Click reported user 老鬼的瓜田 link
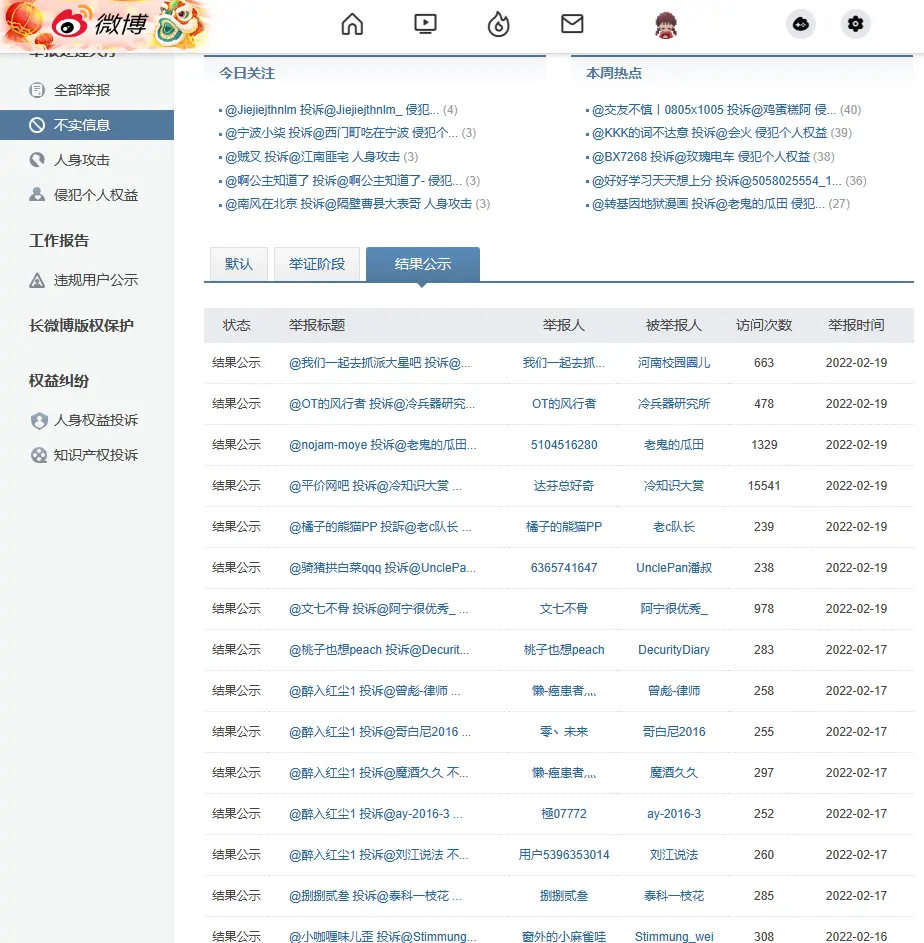 [x=674, y=445]
